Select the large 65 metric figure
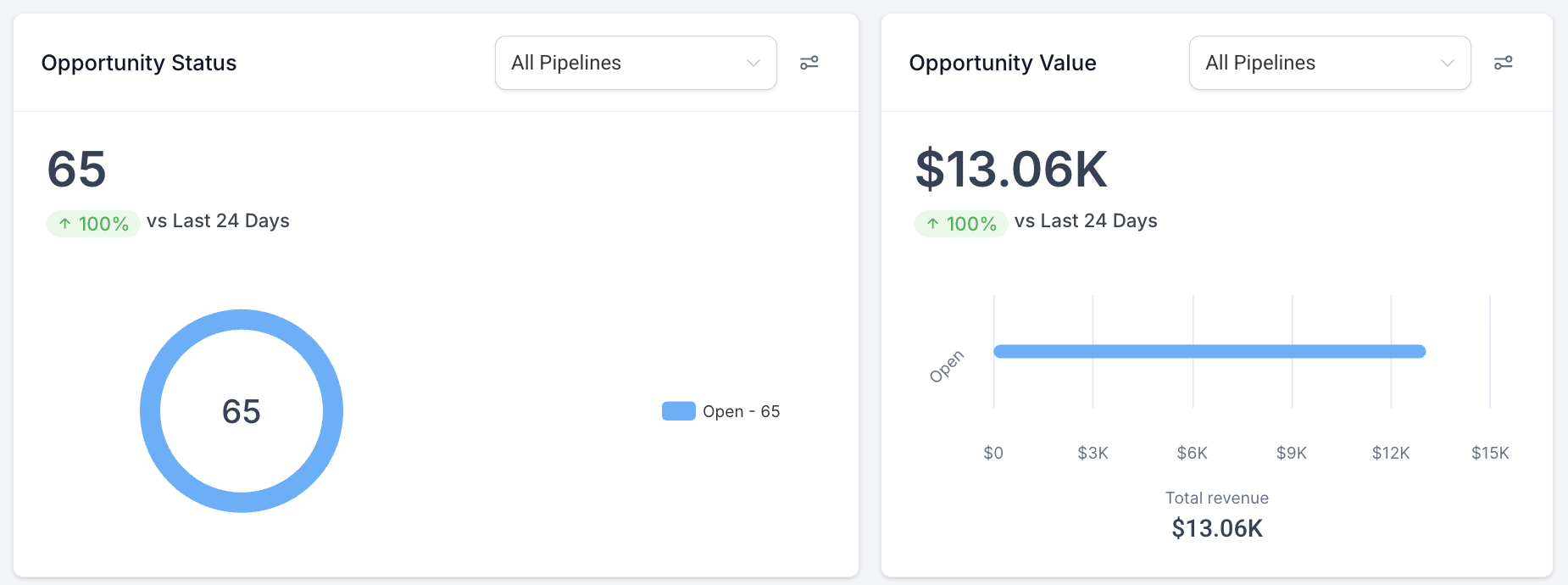This screenshot has height=585, width=1568. 76,170
